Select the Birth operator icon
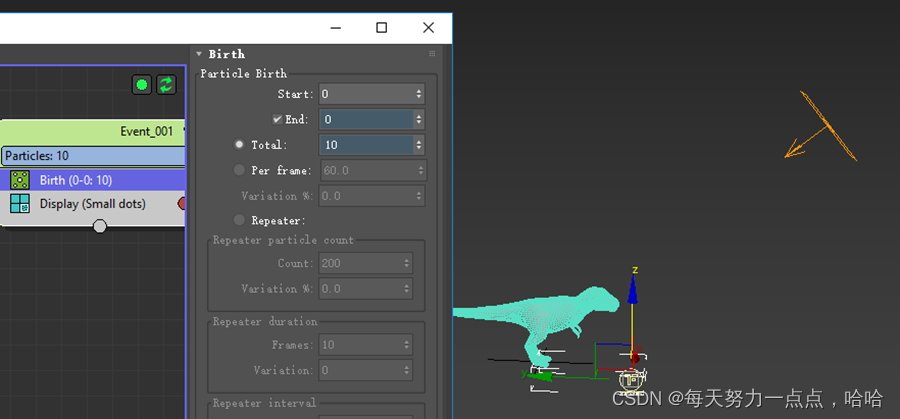This screenshot has height=419, width=900. click(x=20, y=180)
